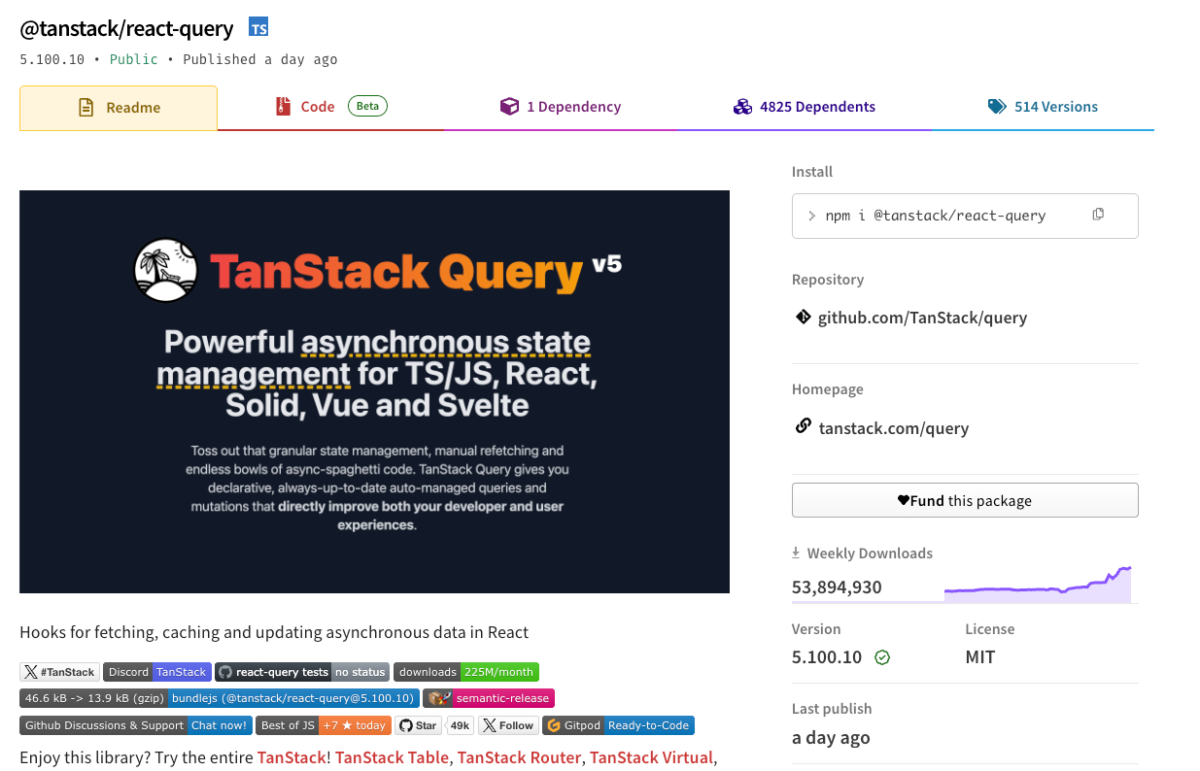Image resolution: width=1200 pixels, height=771 pixels.
Task: Select 'a day ago' under Last publish
Action: pos(831,737)
